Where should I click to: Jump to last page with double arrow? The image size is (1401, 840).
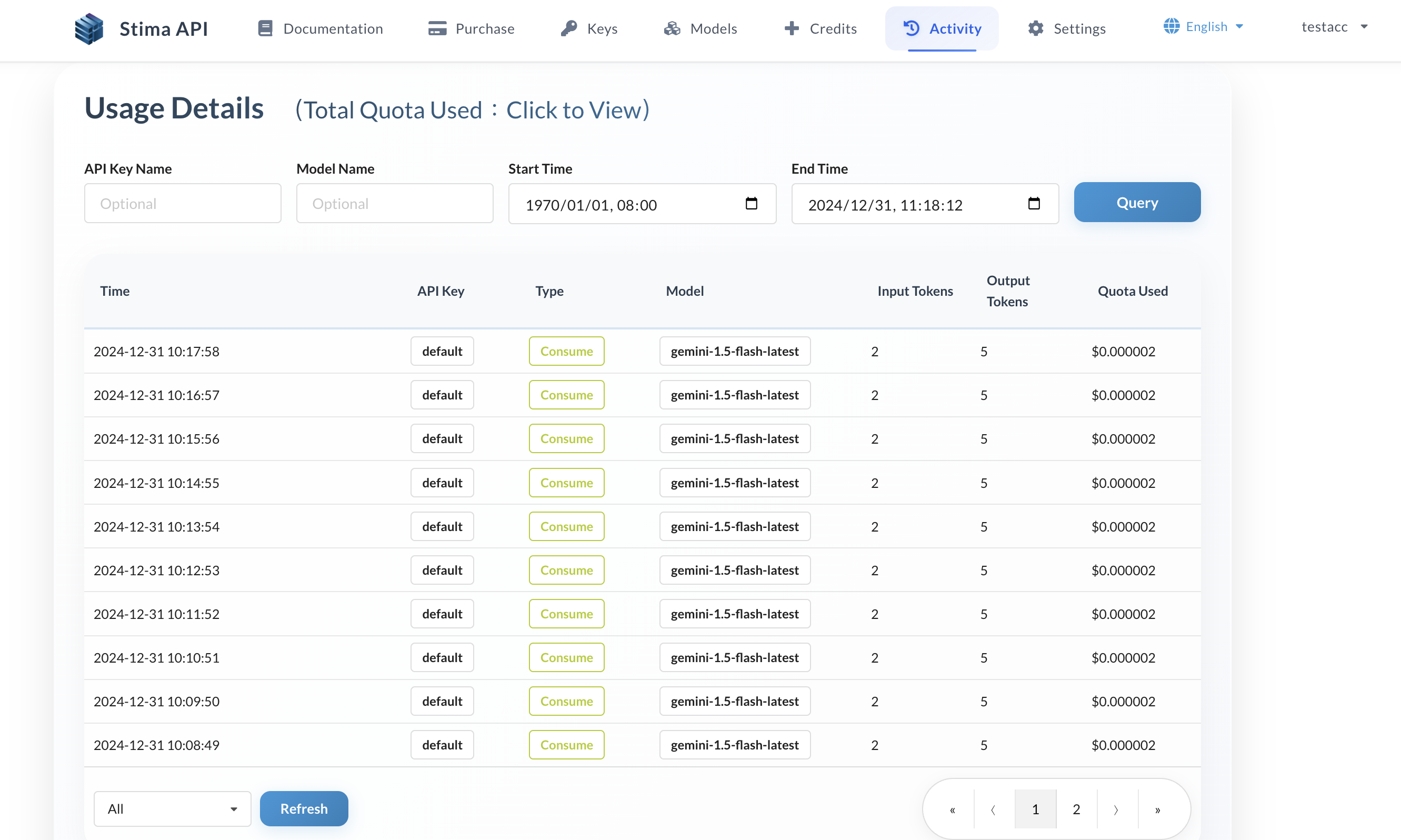[x=1157, y=809]
